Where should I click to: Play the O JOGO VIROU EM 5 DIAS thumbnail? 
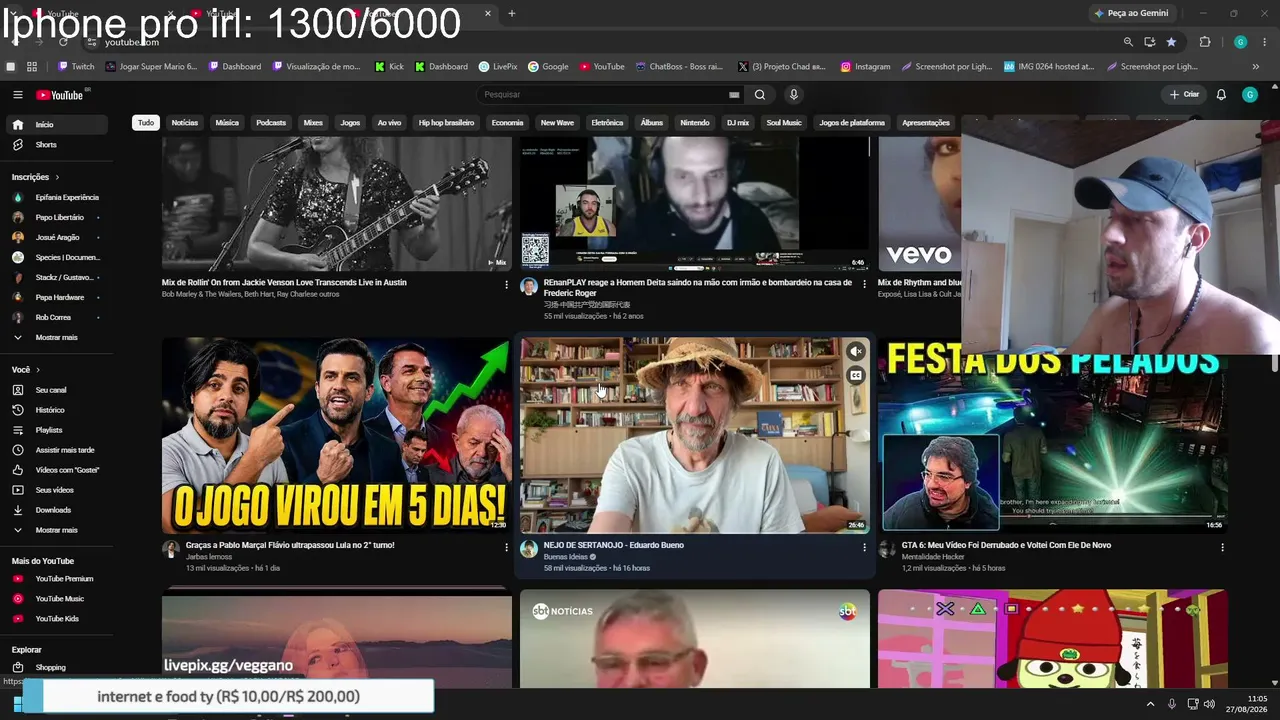(x=336, y=436)
